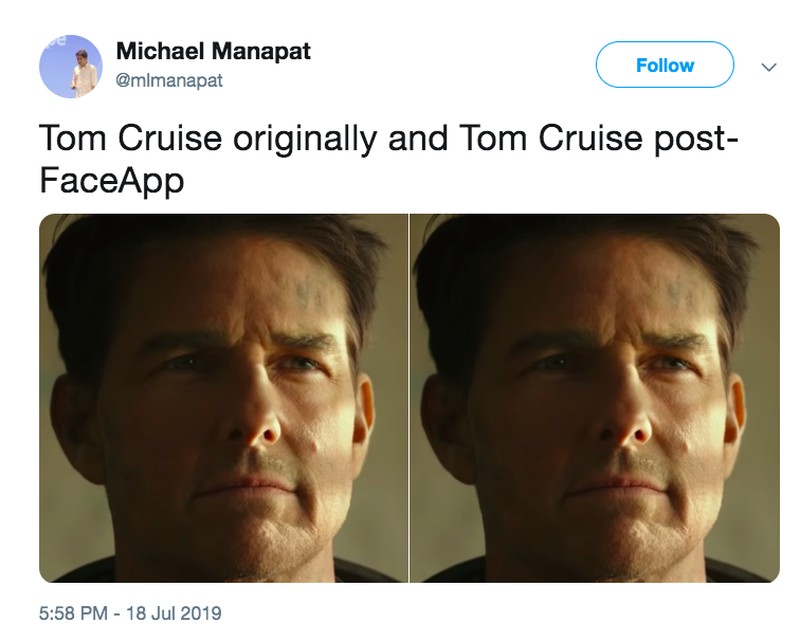
Task: Open the right post-FaceApp photo
Action: pyautogui.click(x=595, y=398)
